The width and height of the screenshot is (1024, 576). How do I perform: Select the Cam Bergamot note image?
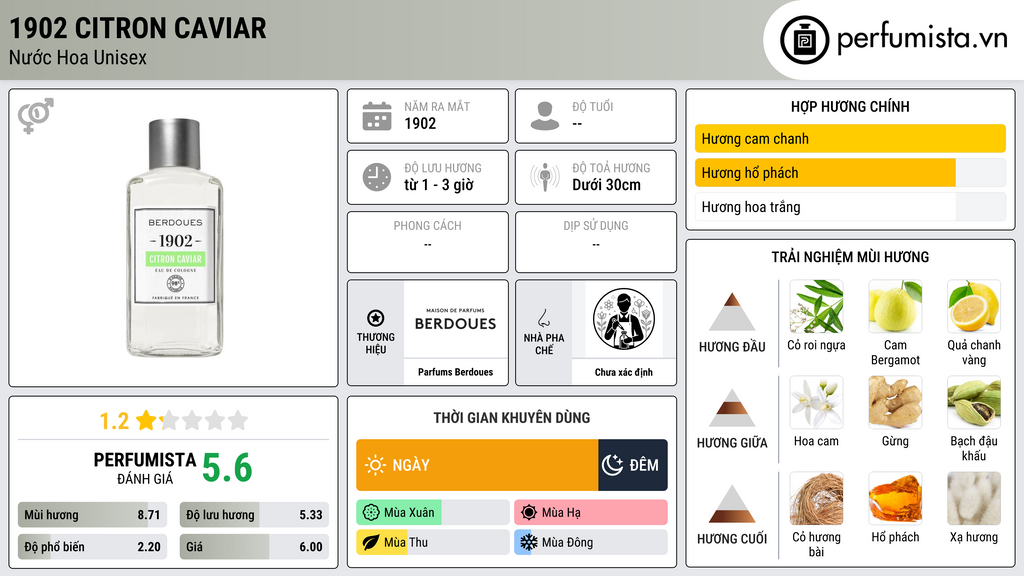(x=895, y=307)
